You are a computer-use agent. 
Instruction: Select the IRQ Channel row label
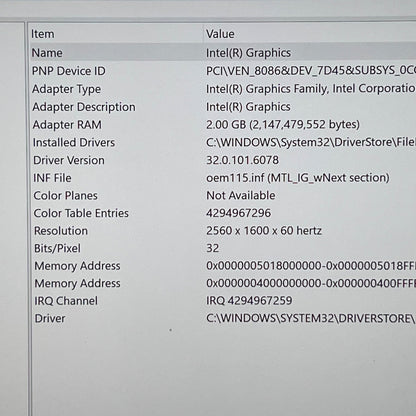[66, 301]
